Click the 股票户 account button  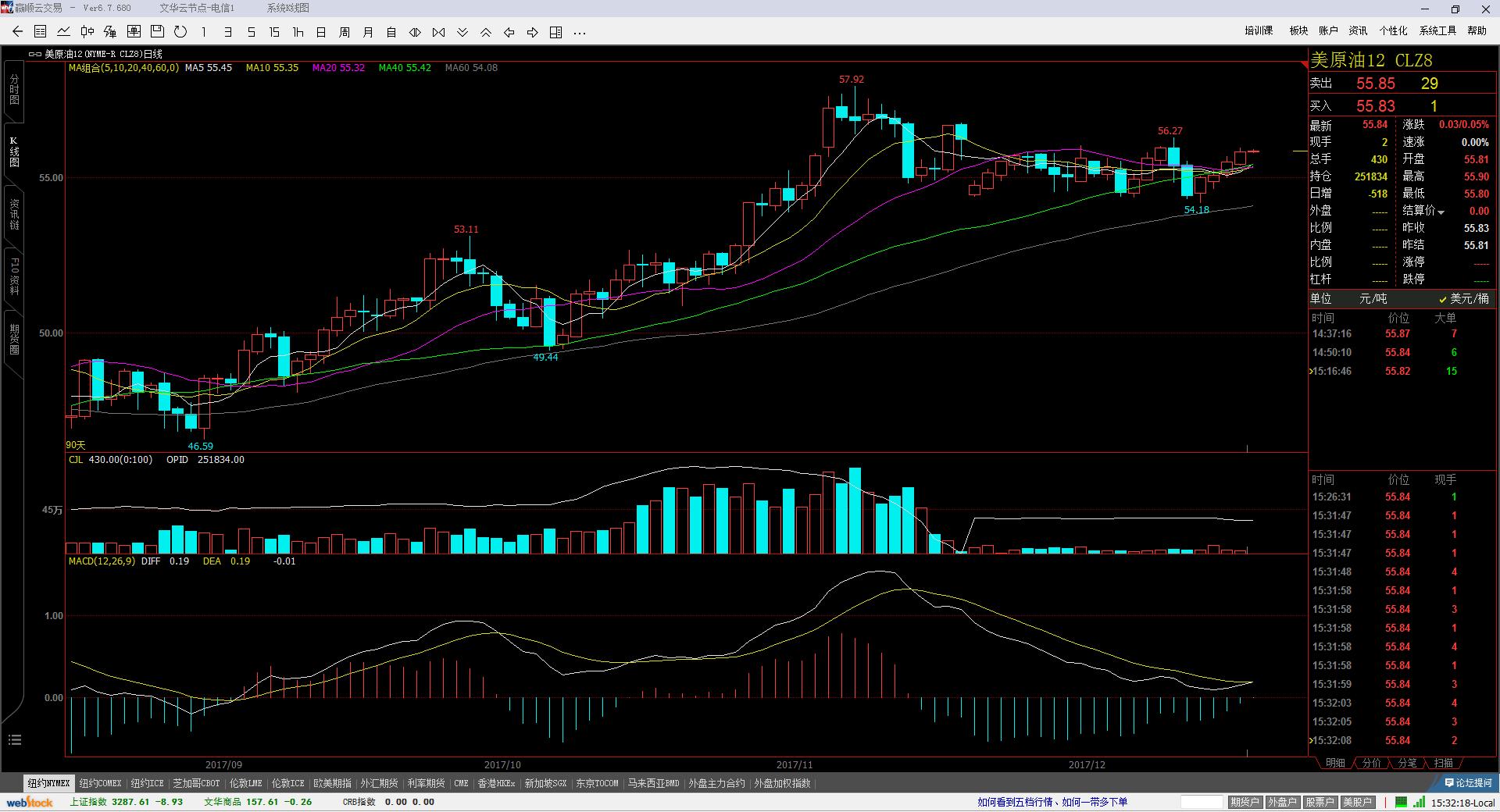tap(1320, 802)
